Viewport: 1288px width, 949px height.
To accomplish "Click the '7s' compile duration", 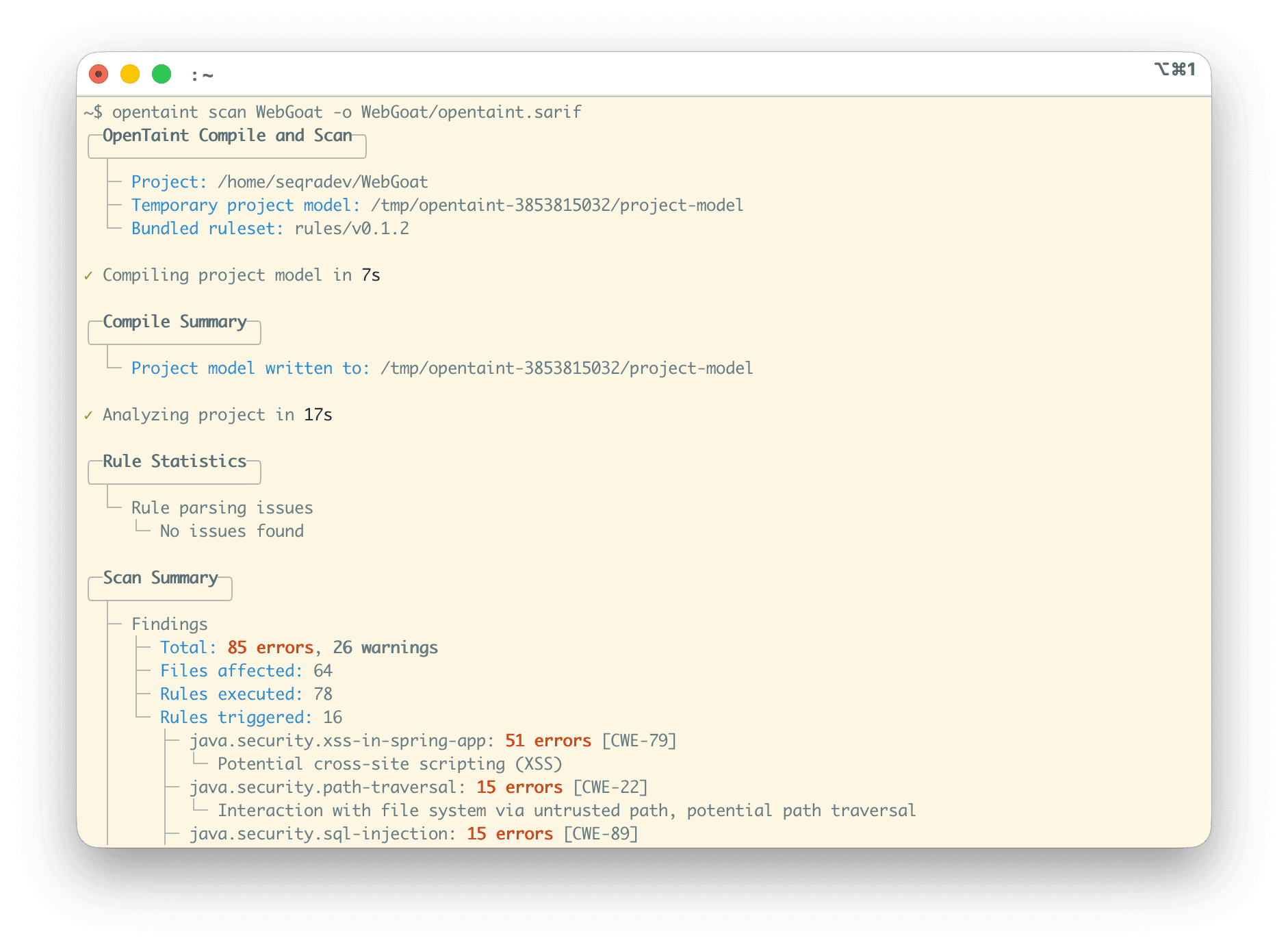I will 371,275.
